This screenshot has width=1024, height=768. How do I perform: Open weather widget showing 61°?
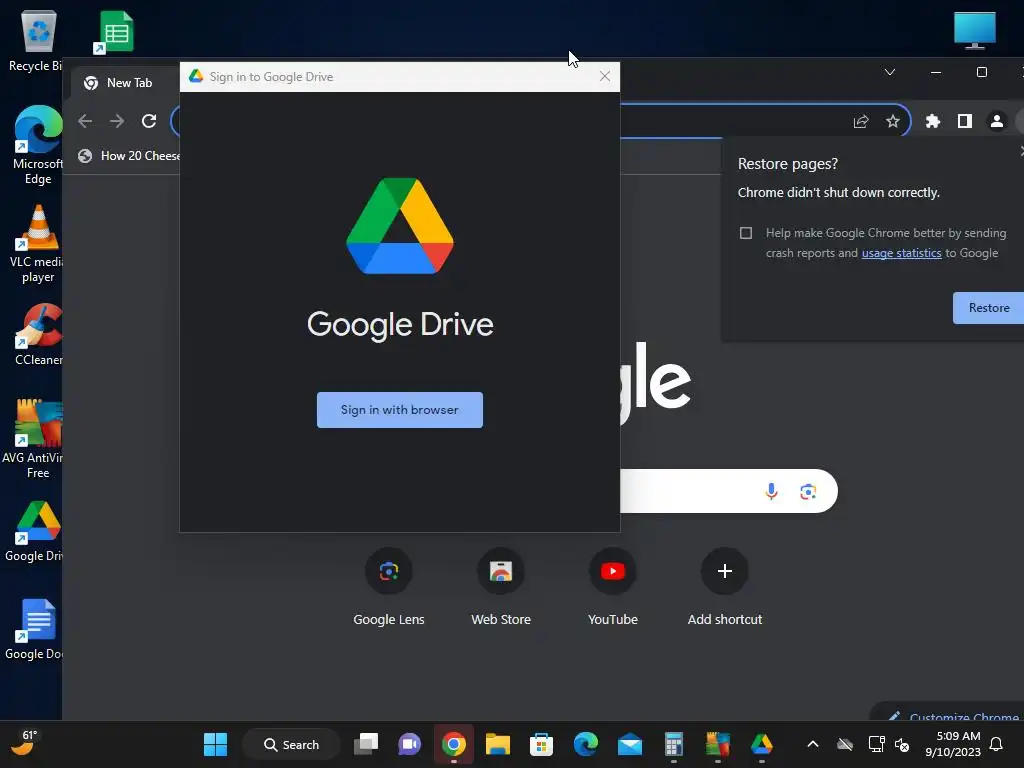point(24,744)
